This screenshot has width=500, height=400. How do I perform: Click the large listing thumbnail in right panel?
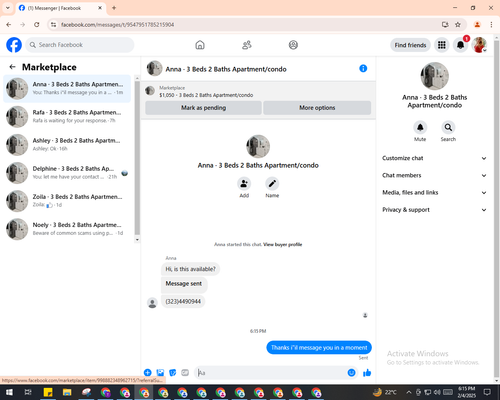coord(434,76)
